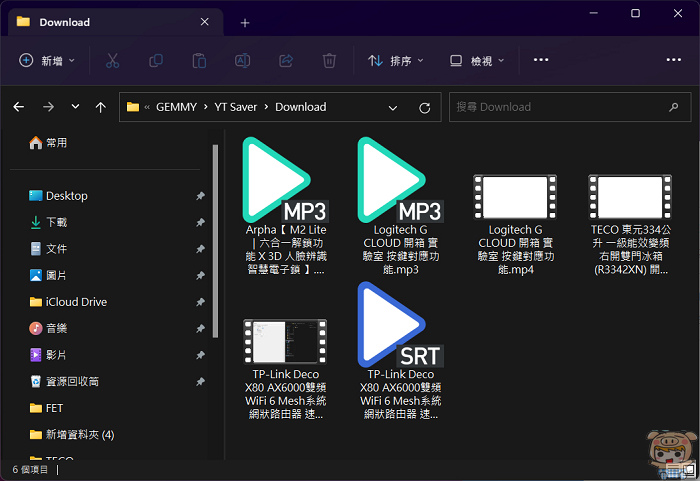Navigate back to previous folder

(18, 107)
